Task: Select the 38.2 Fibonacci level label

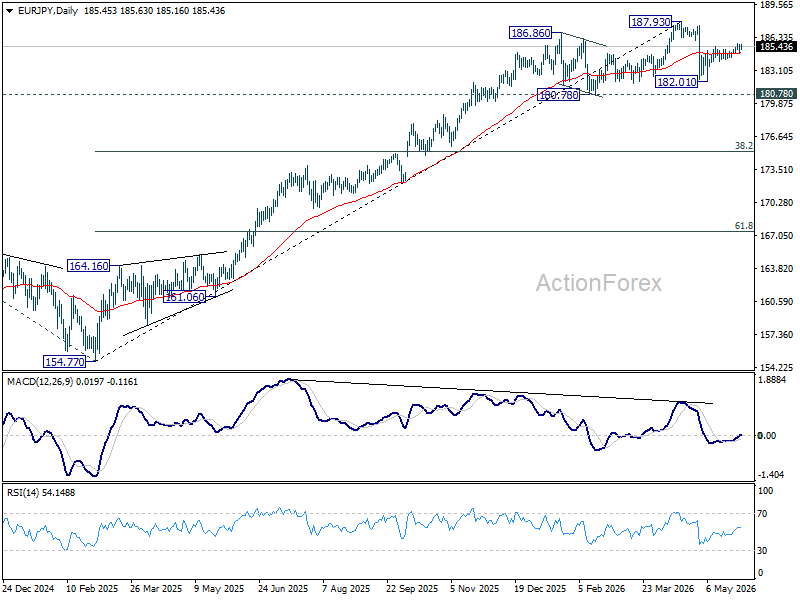Action: tap(743, 146)
